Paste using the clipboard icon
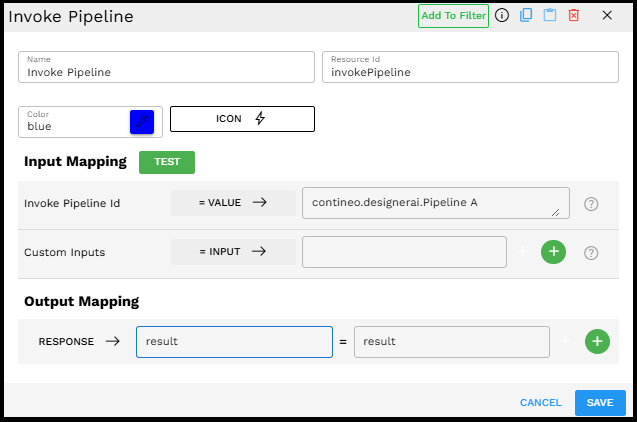This screenshot has height=422, width=637. 550,15
